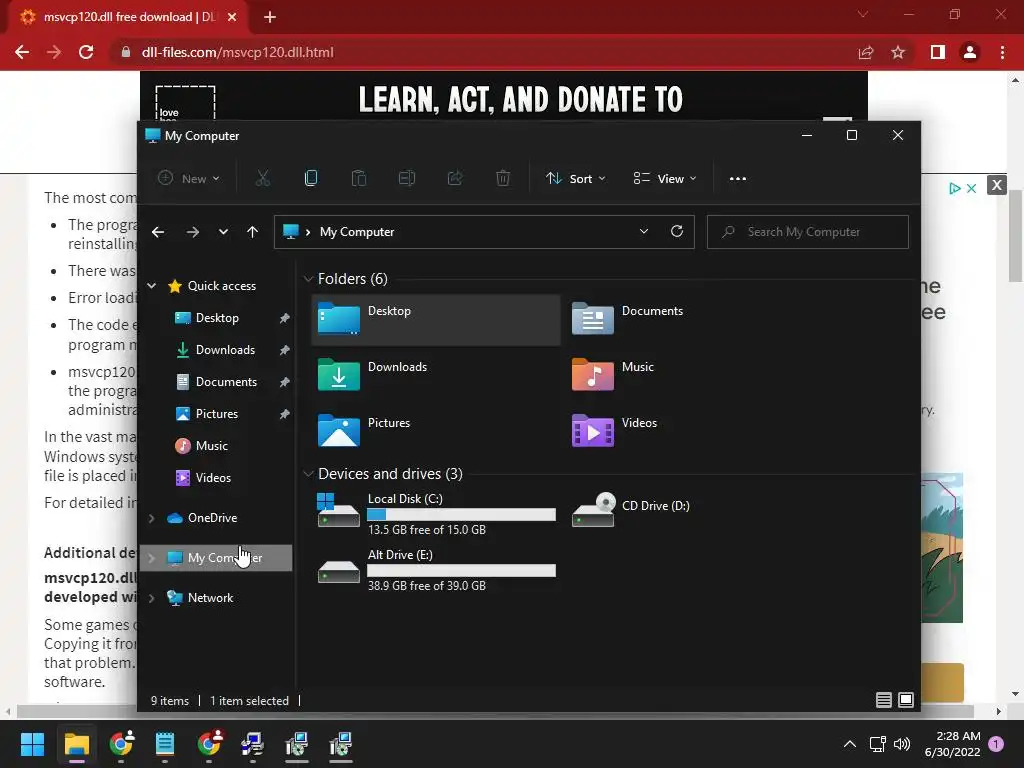Click the Search My Computer field
1024x768 pixels.
point(808,232)
